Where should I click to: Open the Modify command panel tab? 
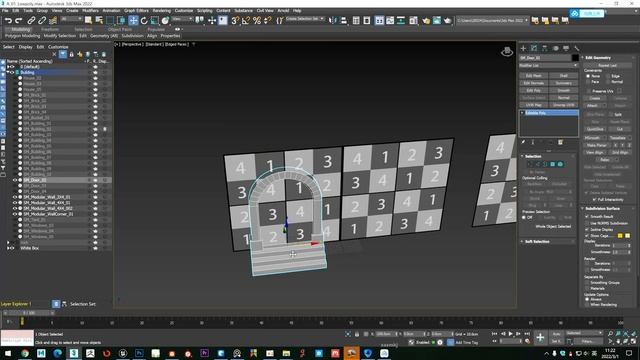coord(534,48)
